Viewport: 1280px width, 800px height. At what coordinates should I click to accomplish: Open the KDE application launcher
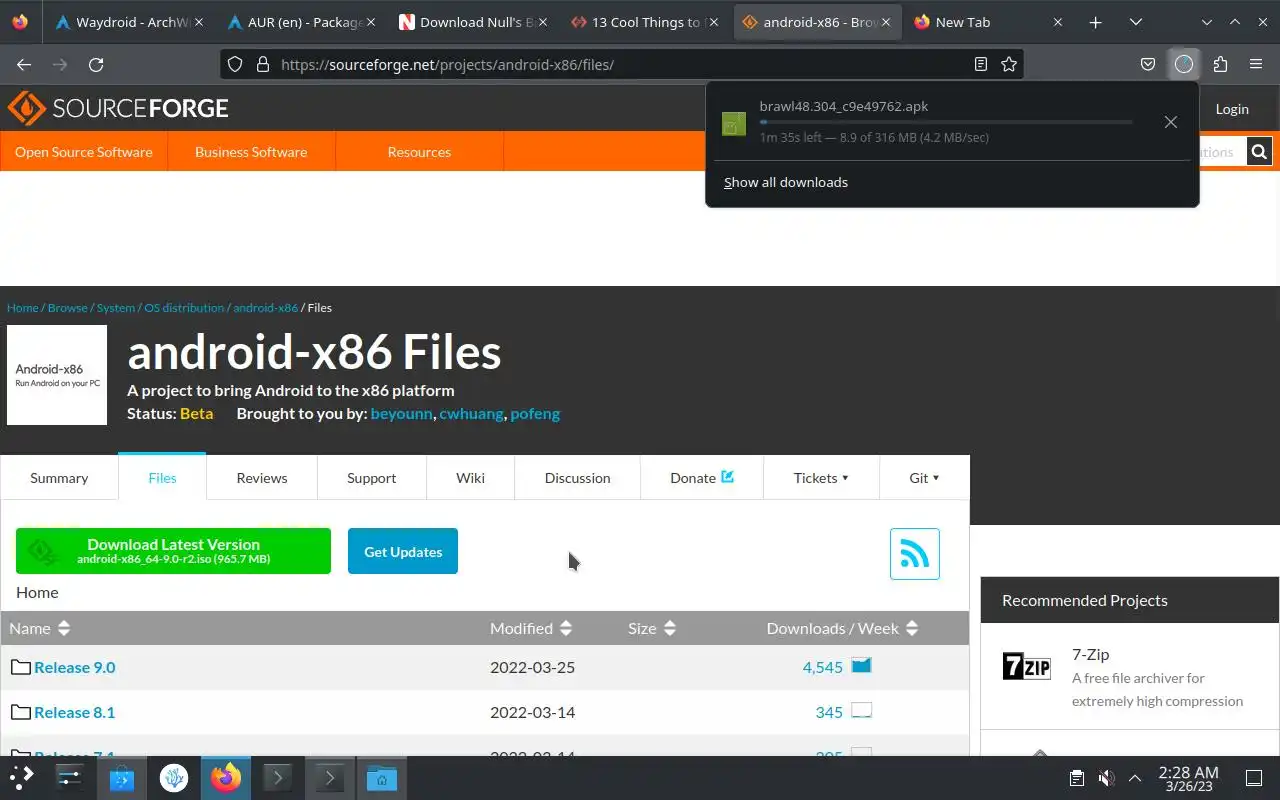pos(22,777)
